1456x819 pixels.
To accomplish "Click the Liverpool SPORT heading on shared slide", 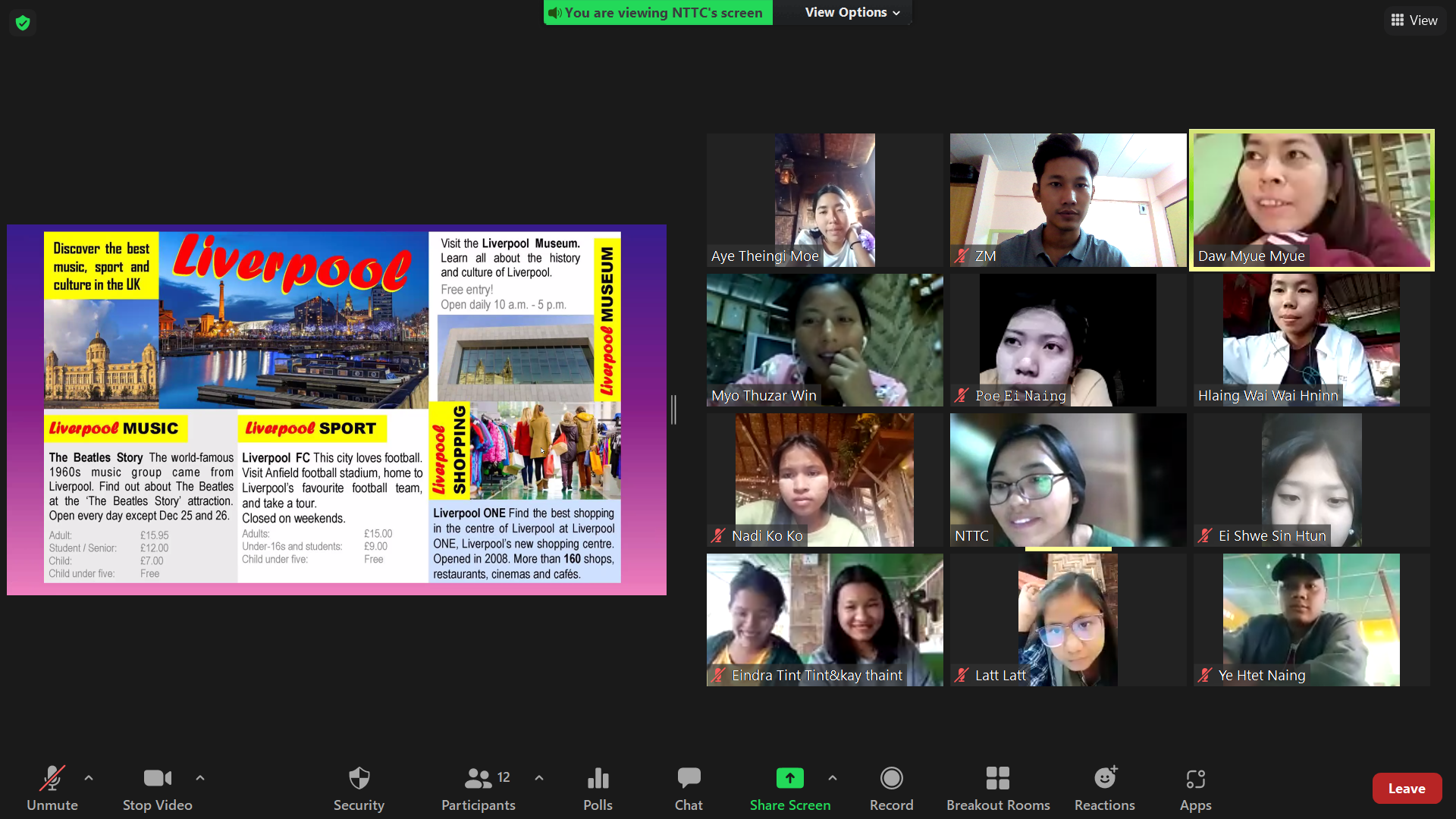I will pos(311,428).
